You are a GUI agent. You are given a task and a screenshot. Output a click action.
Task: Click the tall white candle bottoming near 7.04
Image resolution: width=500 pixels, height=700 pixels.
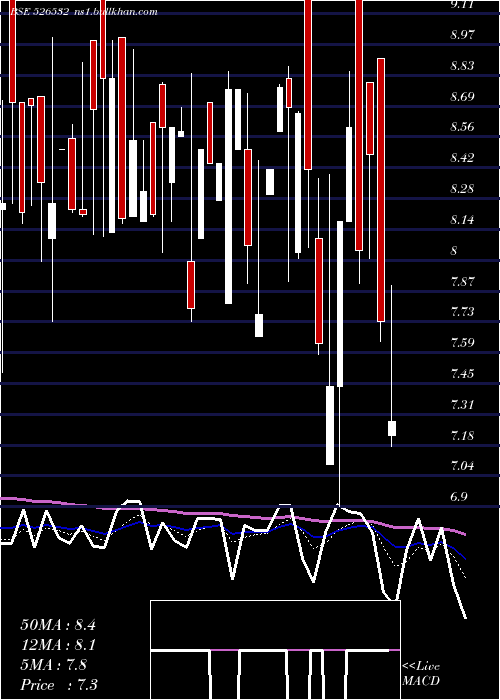(330, 425)
